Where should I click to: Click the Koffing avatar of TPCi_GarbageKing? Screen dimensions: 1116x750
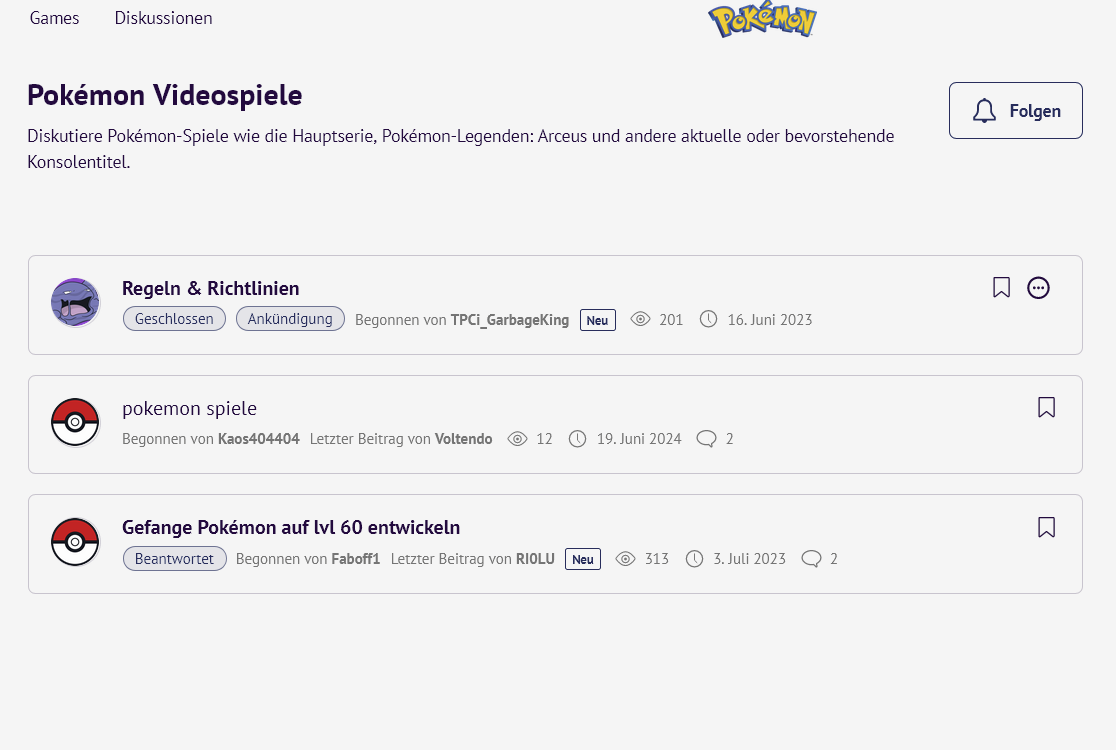tap(75, 302)
